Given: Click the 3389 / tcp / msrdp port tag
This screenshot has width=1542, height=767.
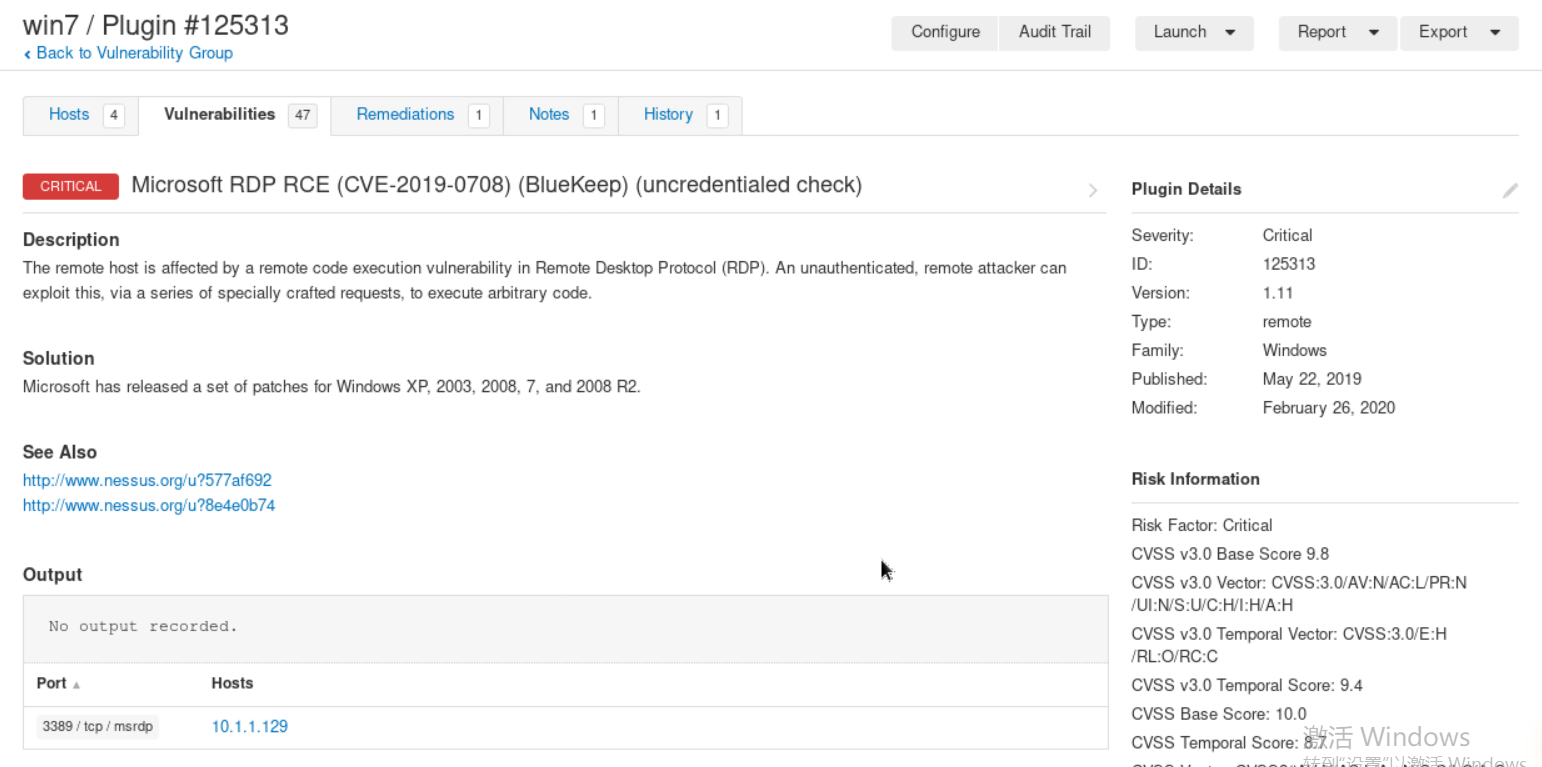Looking at the screenshot, I should click(x=98, y=727).
